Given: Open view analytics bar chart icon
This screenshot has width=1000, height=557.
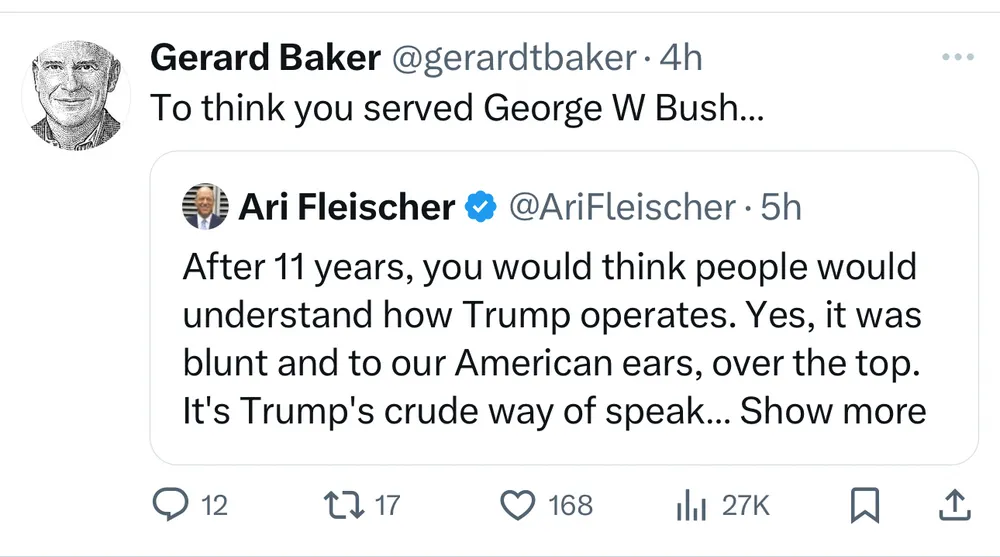Looking at the screenshot, I should [x=691, y=507].
